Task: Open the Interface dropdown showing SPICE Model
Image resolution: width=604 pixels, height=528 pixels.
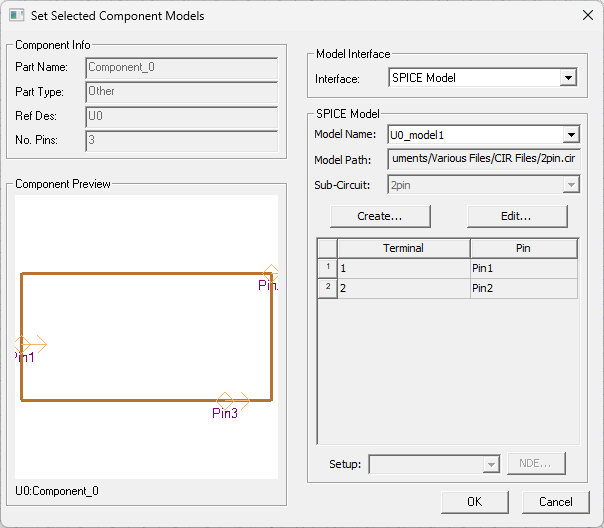Action: [x=482, y=78]
